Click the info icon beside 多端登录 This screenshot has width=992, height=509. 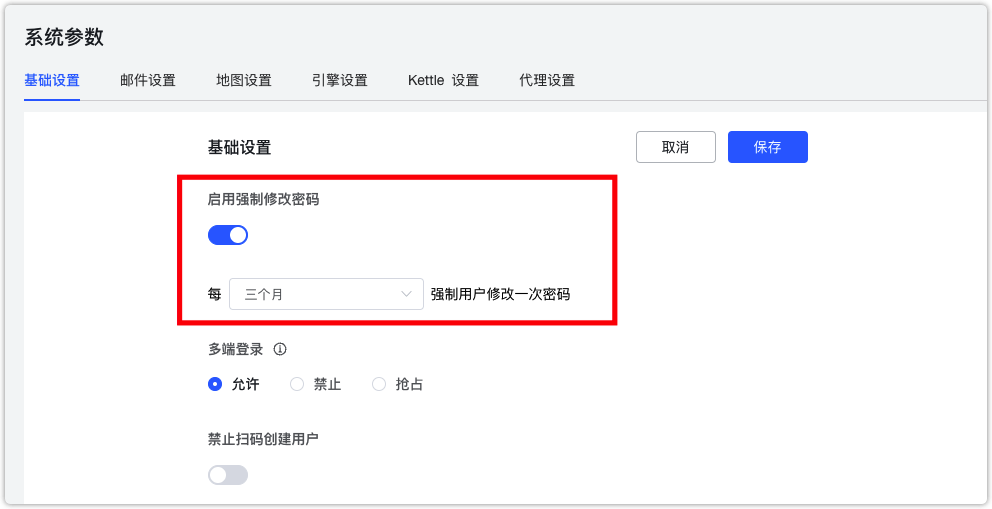click(x=280, y=349)
